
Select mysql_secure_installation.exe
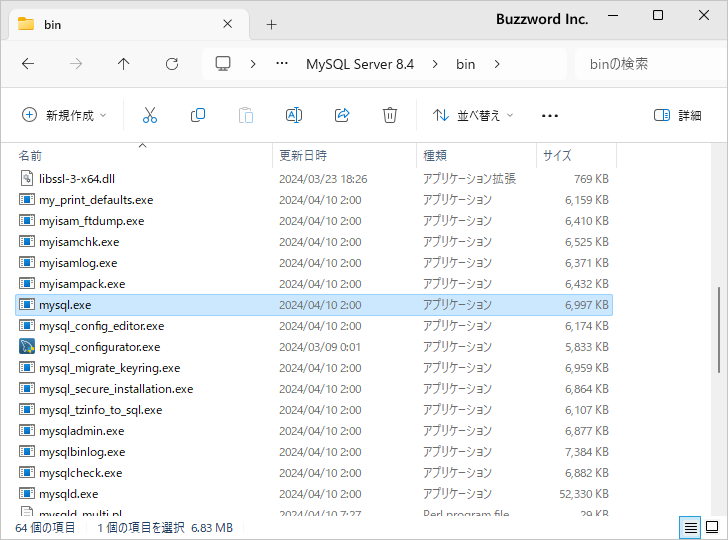314,389
